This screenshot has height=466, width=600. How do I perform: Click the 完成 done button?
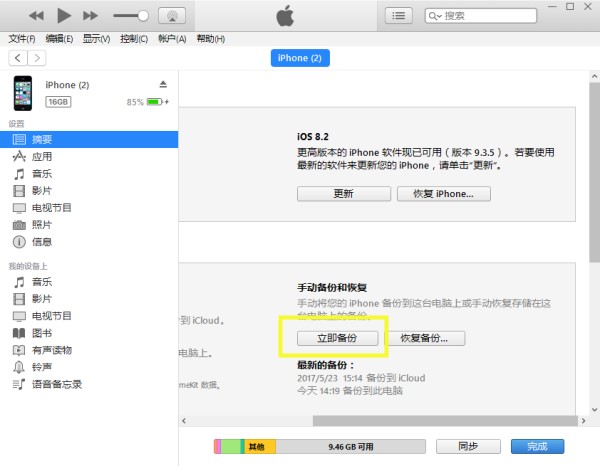click(537, 446)
